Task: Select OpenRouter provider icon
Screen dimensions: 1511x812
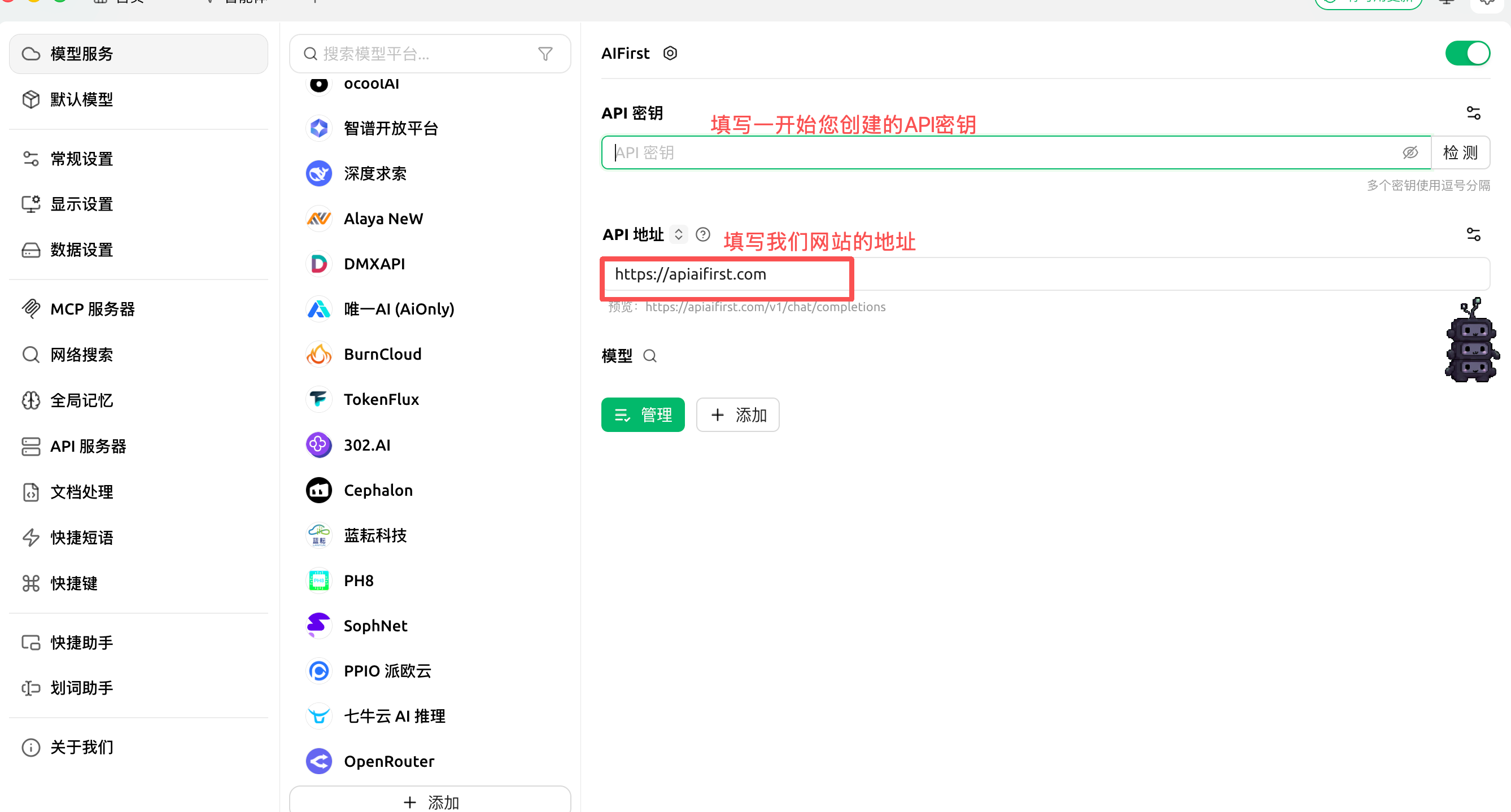Action: tap(318, 762)
